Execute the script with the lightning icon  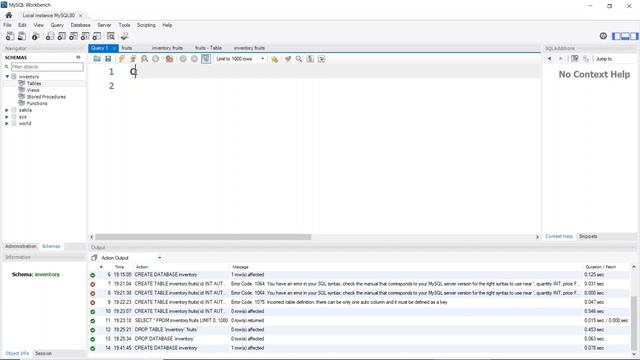[x=122, y=59]
